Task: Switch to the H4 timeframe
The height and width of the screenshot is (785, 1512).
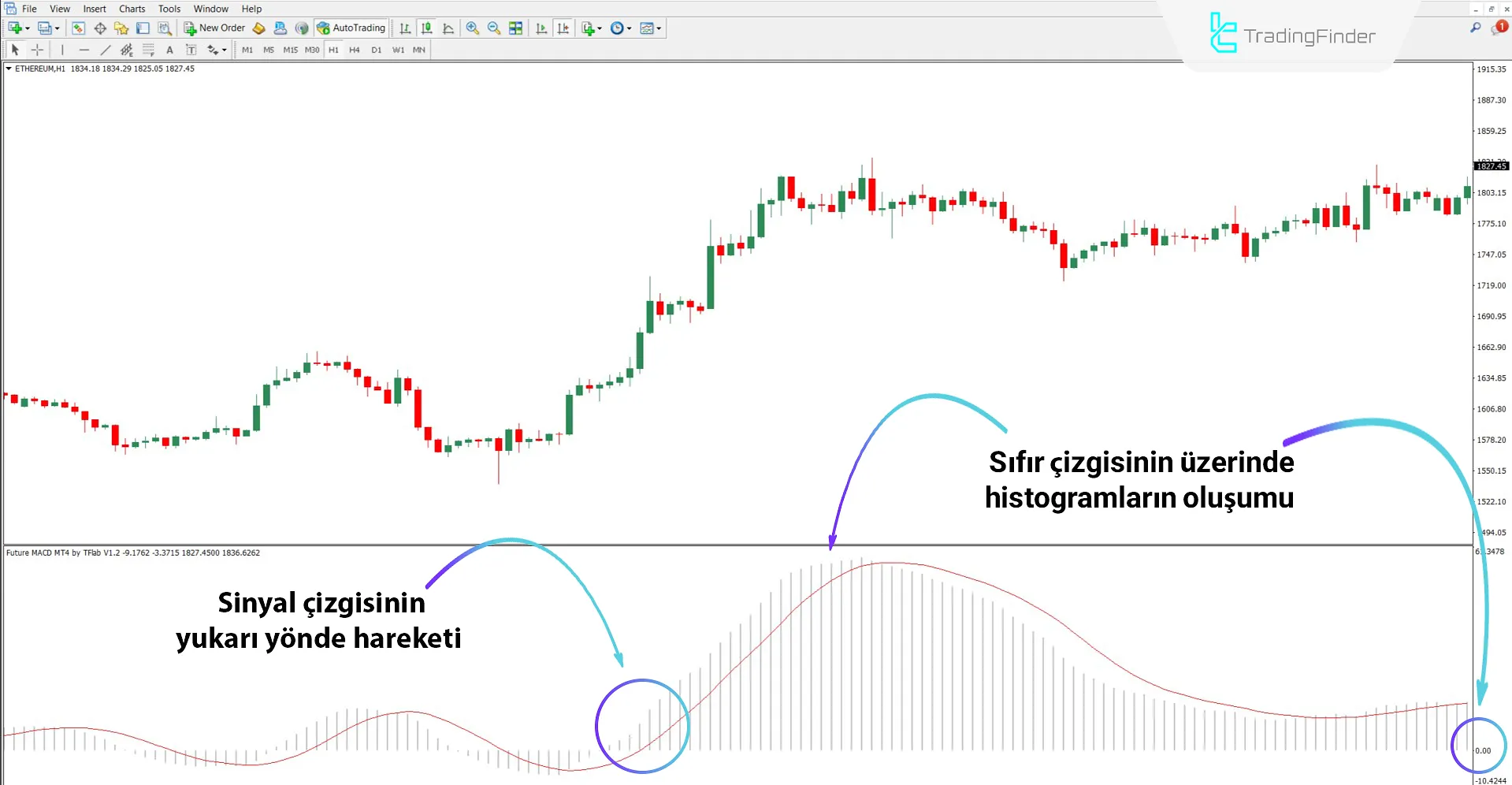Action: 355,49
